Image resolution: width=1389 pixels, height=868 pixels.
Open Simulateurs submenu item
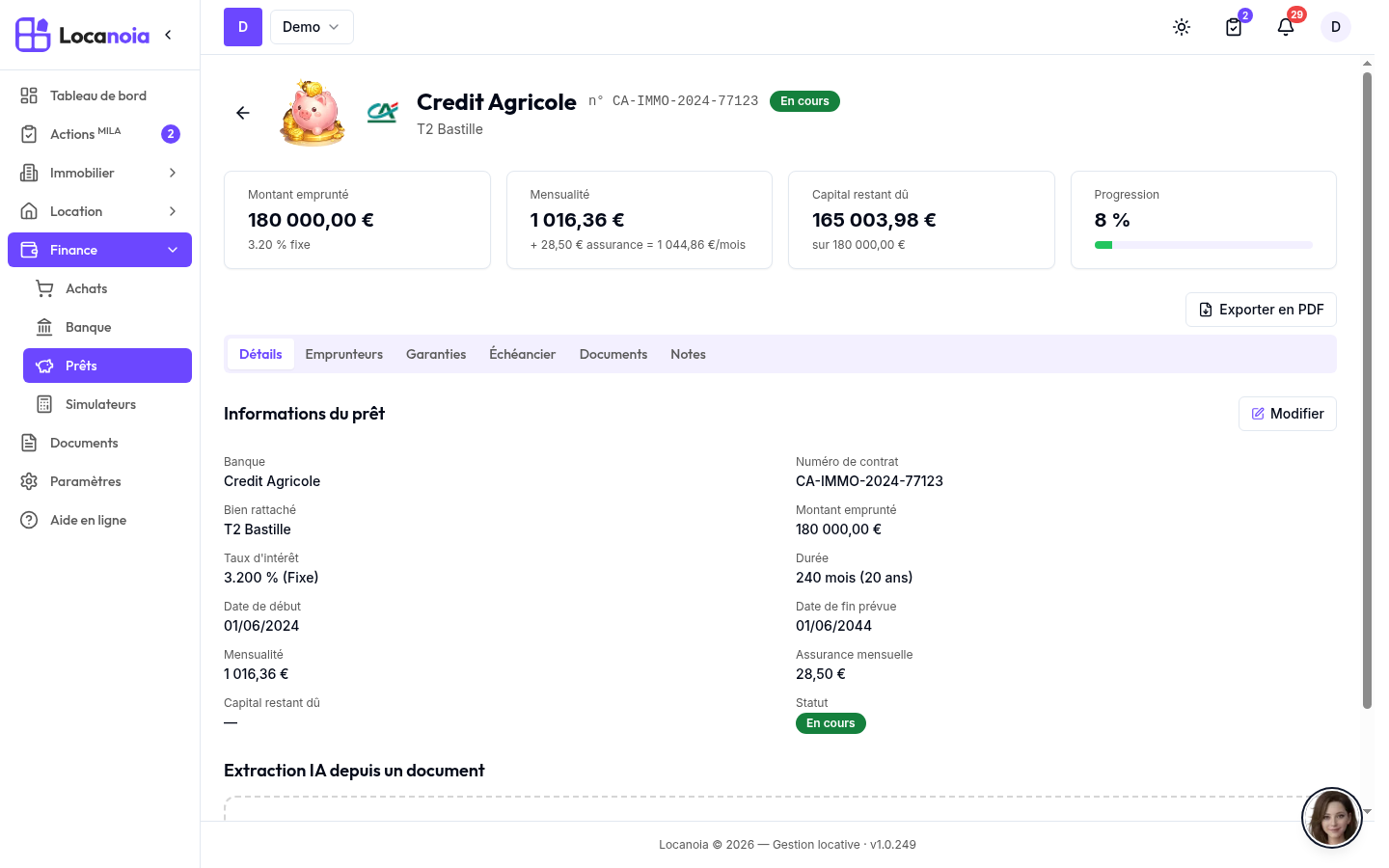pos(107,404)
